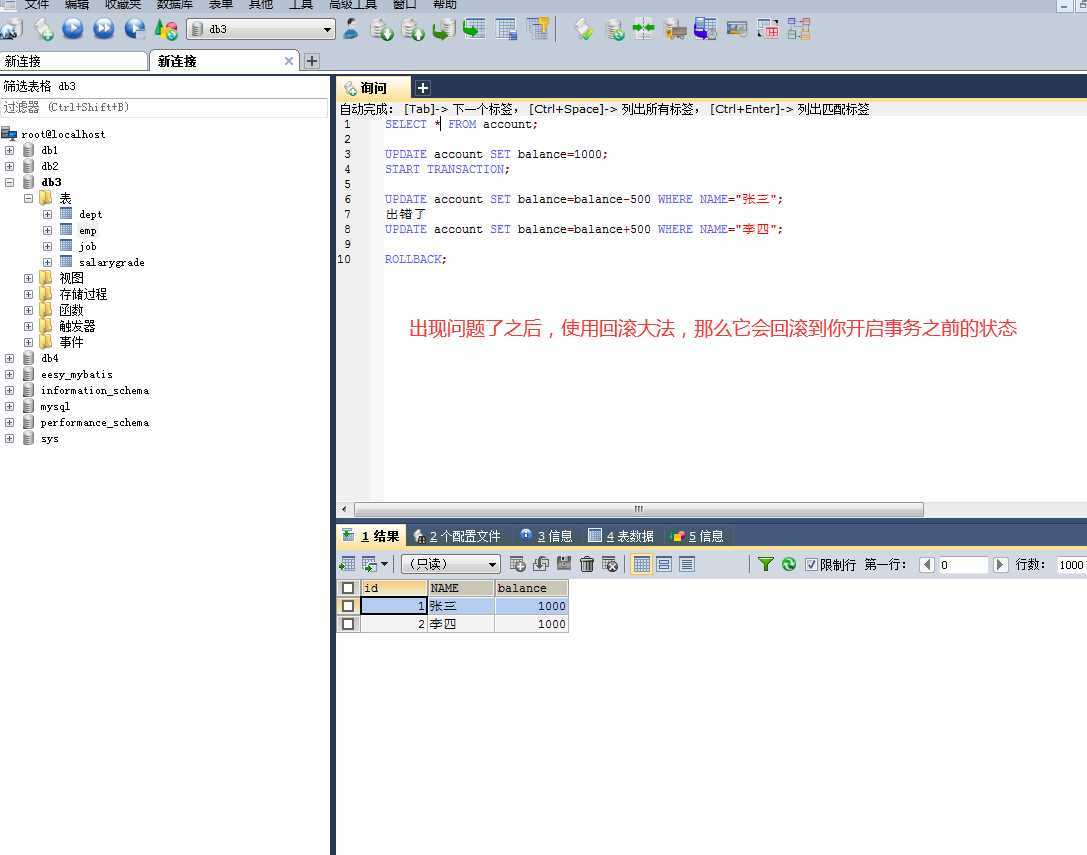Go to previous page of result rows
This screenshot has width=1087, height=855.
(927, 564)
